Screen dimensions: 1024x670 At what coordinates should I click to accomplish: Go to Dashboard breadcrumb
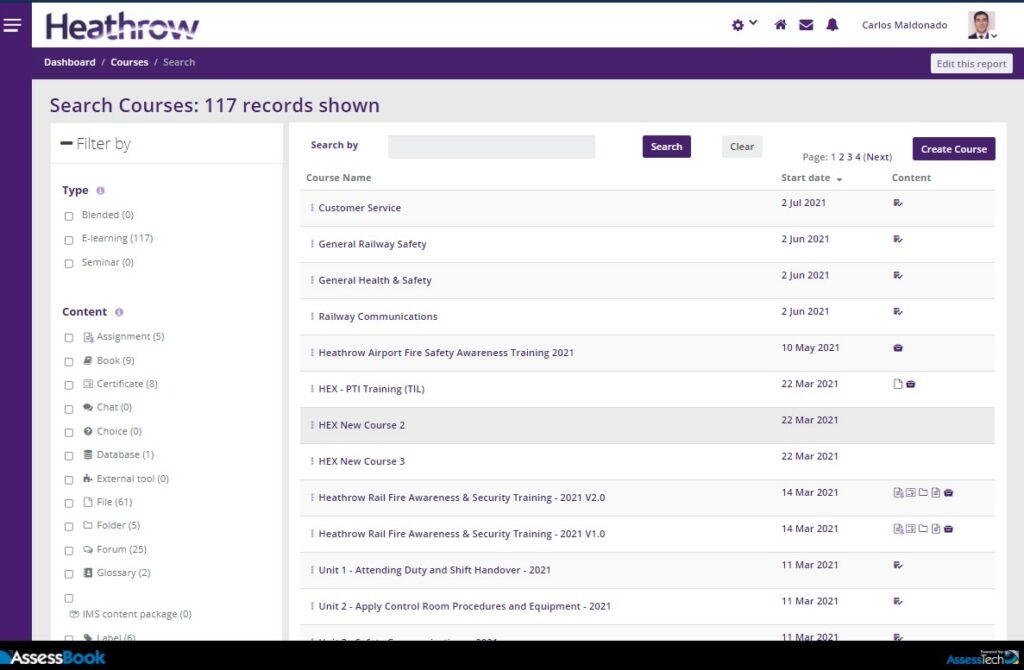[x=69, y=62]
